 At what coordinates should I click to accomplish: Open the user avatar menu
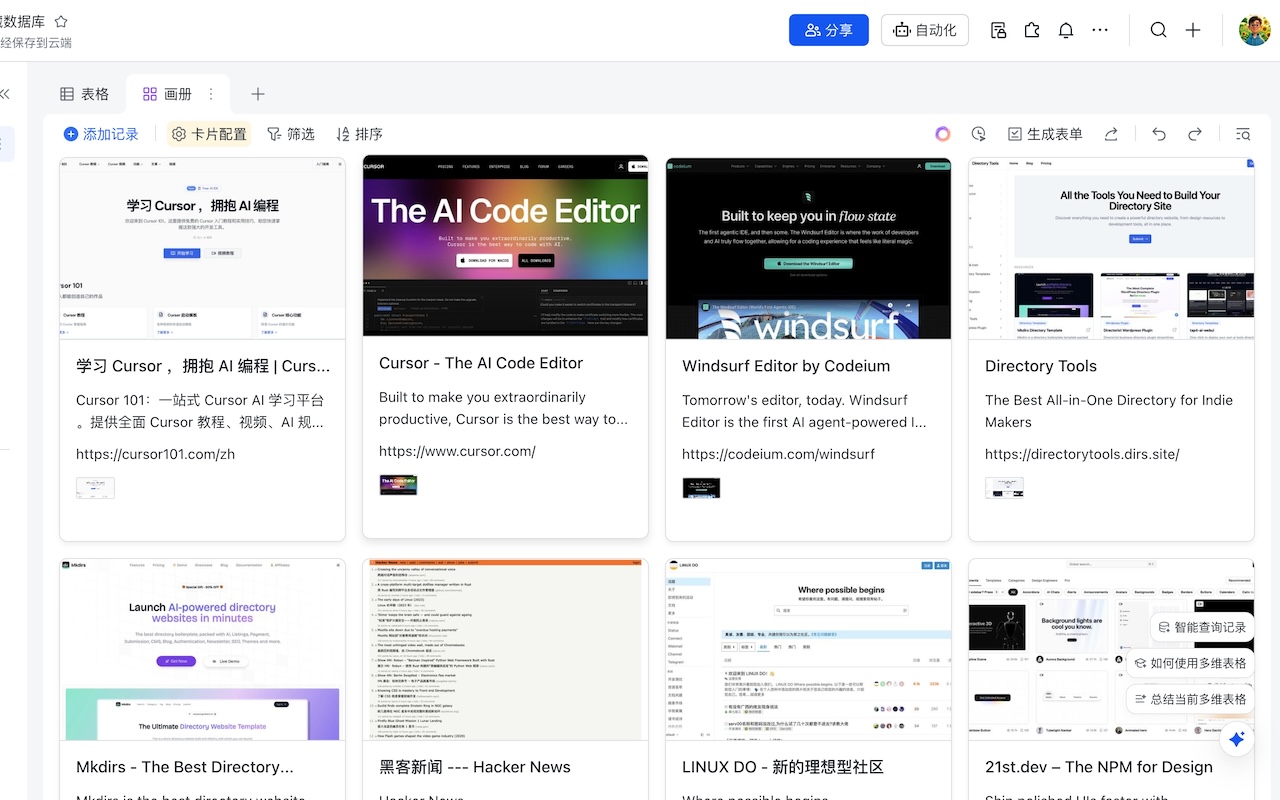point(1255,30)
